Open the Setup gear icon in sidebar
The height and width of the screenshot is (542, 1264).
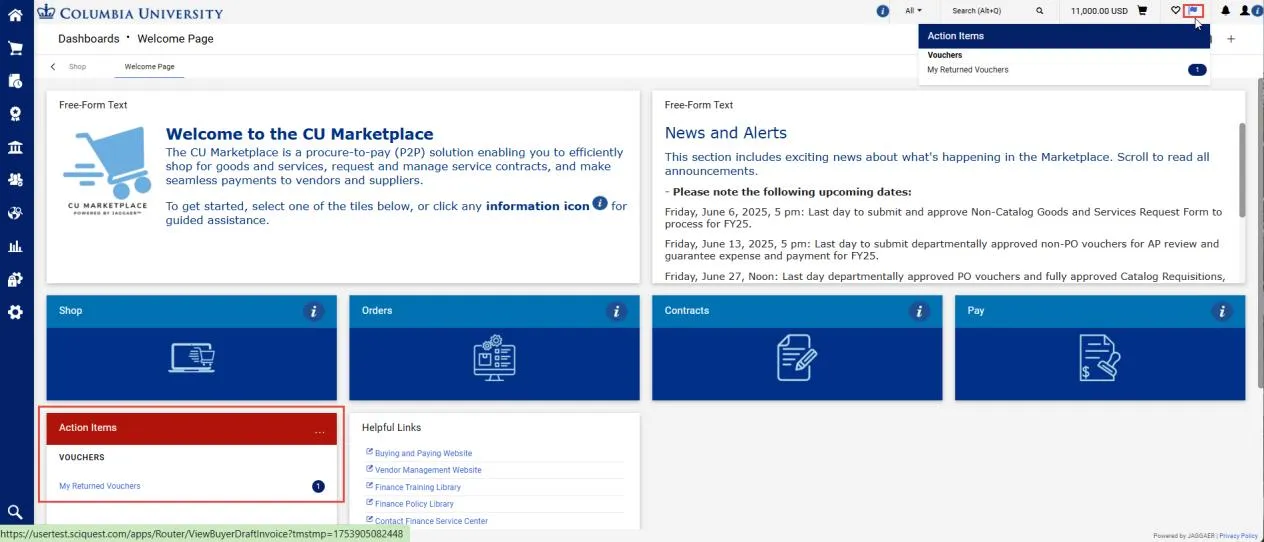(x=15, y=312)
